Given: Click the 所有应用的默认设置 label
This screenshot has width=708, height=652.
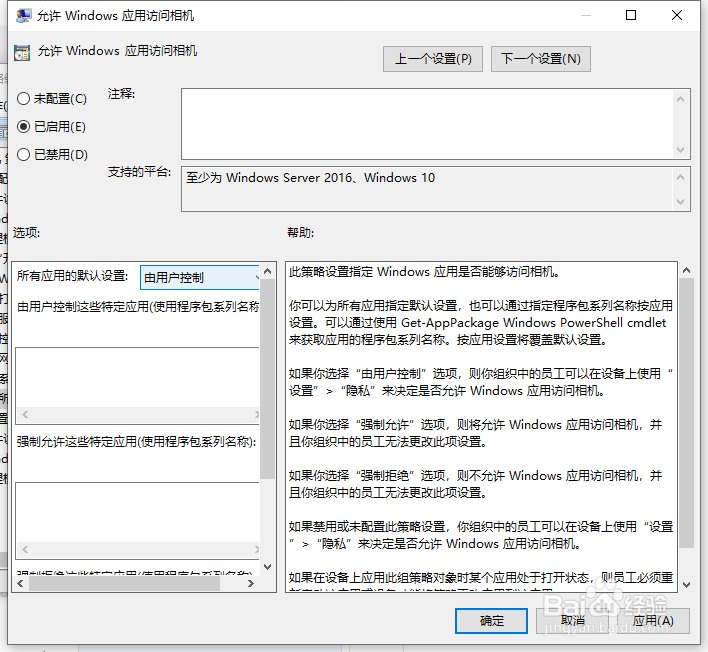Looking at the screenshot, I should coord(72,275).
